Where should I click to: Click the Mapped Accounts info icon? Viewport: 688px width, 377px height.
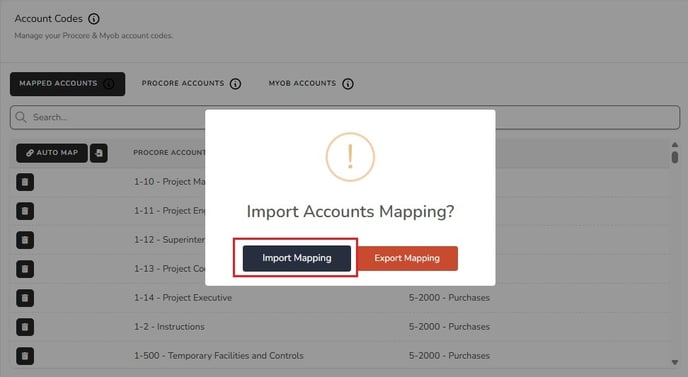108,83
